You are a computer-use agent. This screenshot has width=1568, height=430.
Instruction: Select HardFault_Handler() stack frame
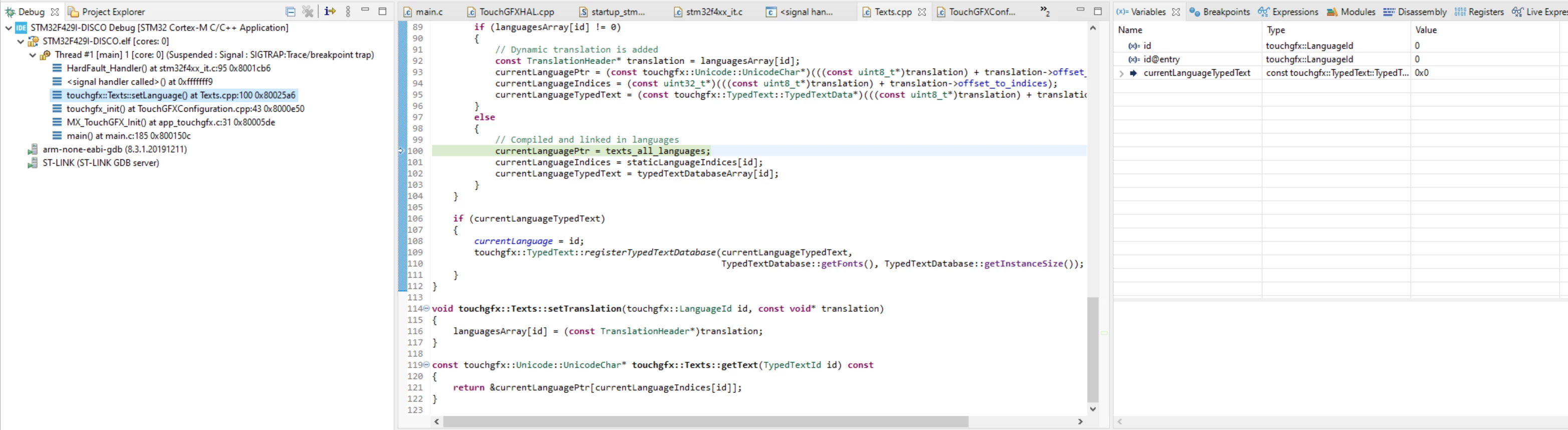(x=169, y=68)
